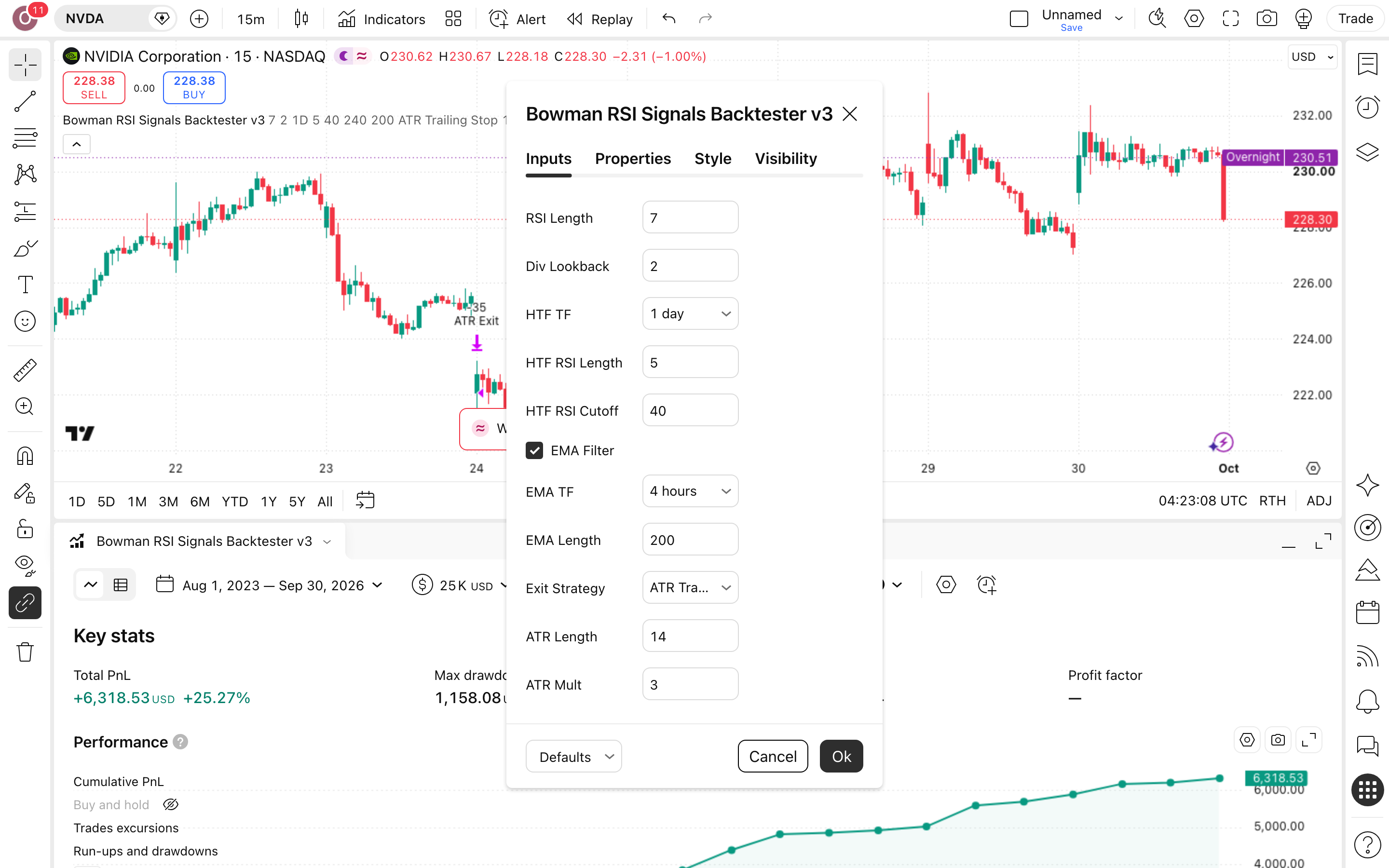The width and height of the screenshot is (1389, 868).
Task: Open the candlestick chart type selector
Action: coord(301,19)
